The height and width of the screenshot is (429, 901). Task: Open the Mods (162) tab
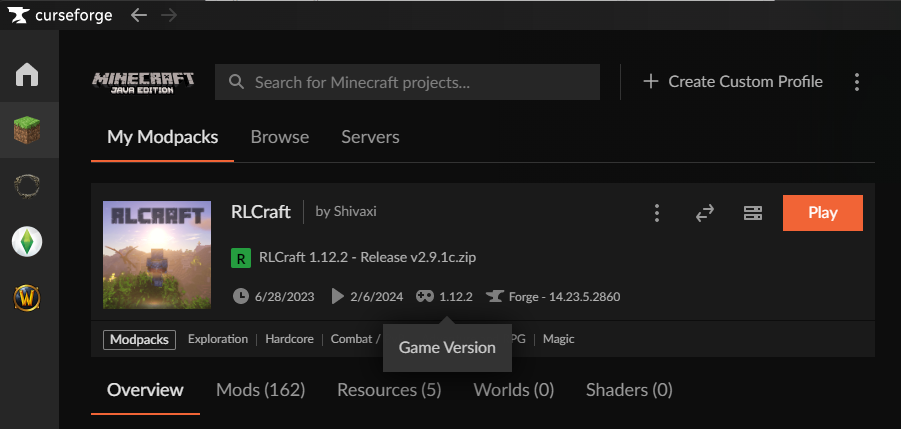260,390
